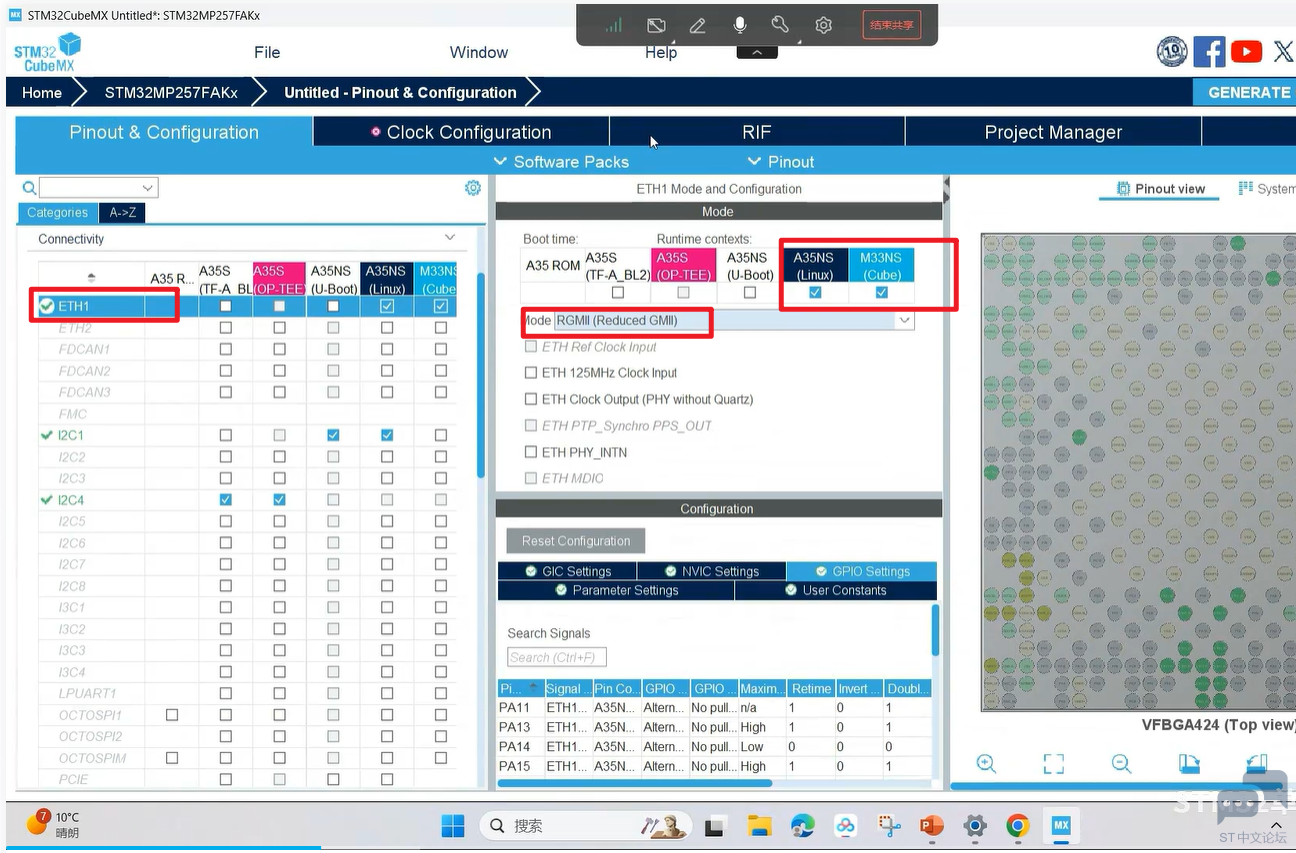The height and width of the screenshot is (853, 1296).
Task: Open the X social media icon
Action: [x=1283, y=52]
